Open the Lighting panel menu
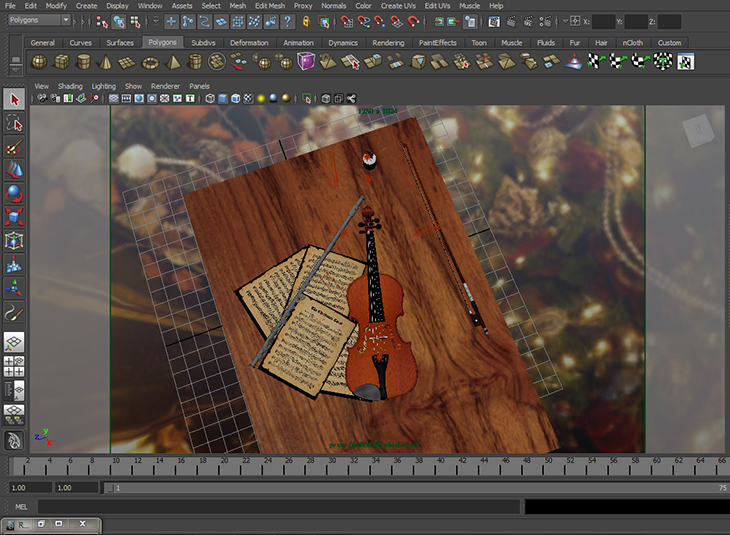 tap(103, 86)
